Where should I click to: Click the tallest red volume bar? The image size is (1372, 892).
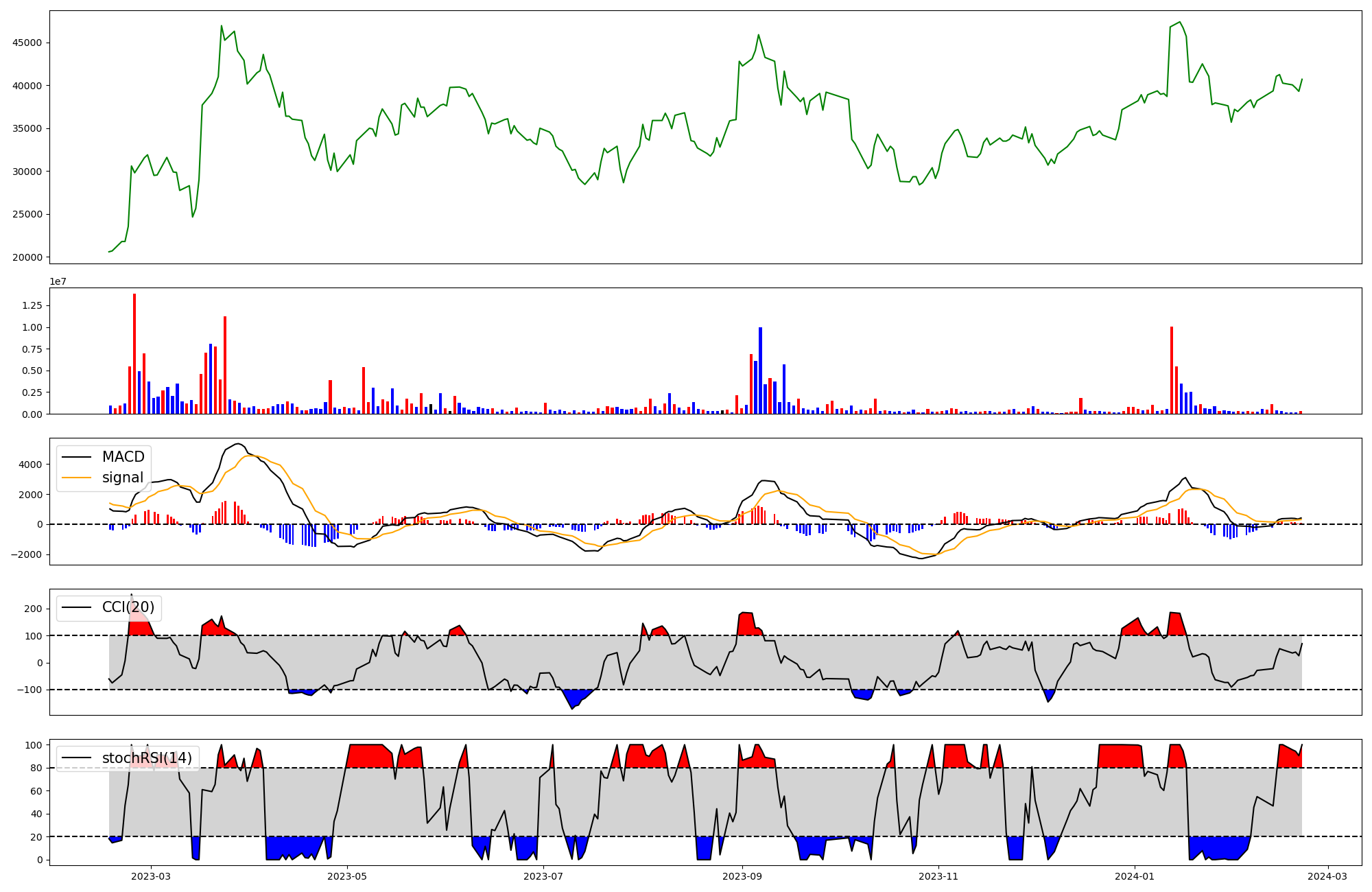(134, 353)
